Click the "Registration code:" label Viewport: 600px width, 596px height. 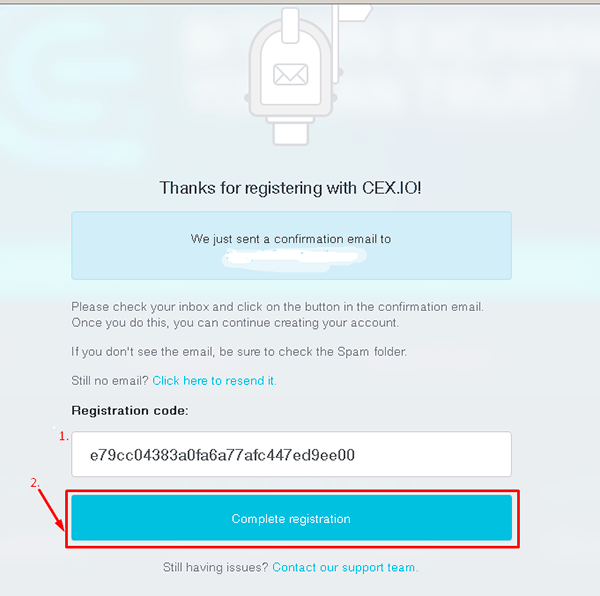pos(130,411)
